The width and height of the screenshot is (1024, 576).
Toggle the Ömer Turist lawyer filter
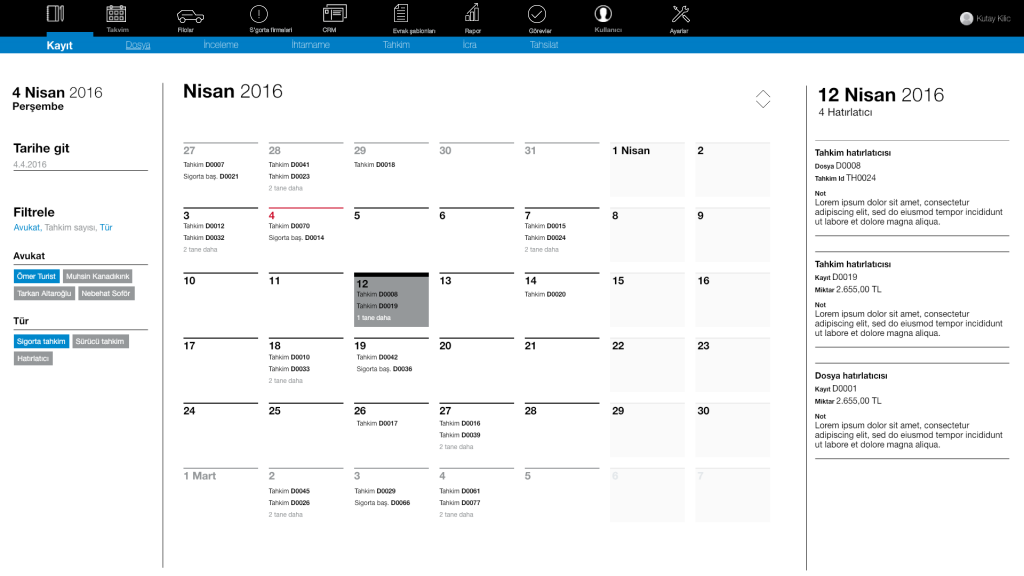click(36, 276)
